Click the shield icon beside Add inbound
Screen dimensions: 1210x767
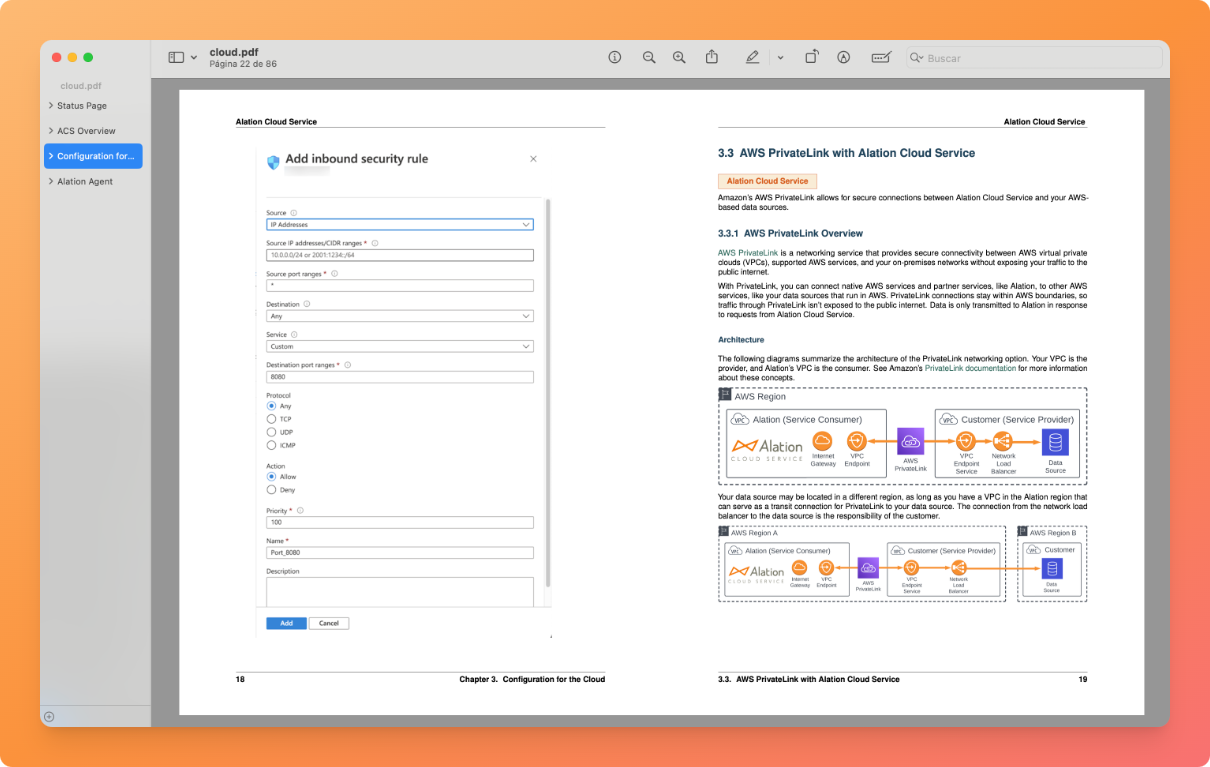[273, 160]
